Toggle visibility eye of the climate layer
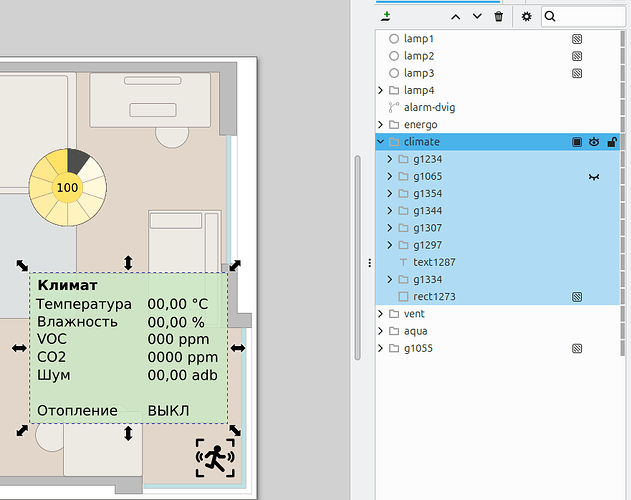The height and width of the screenshot is (500, 631). [x=594, y=142]
